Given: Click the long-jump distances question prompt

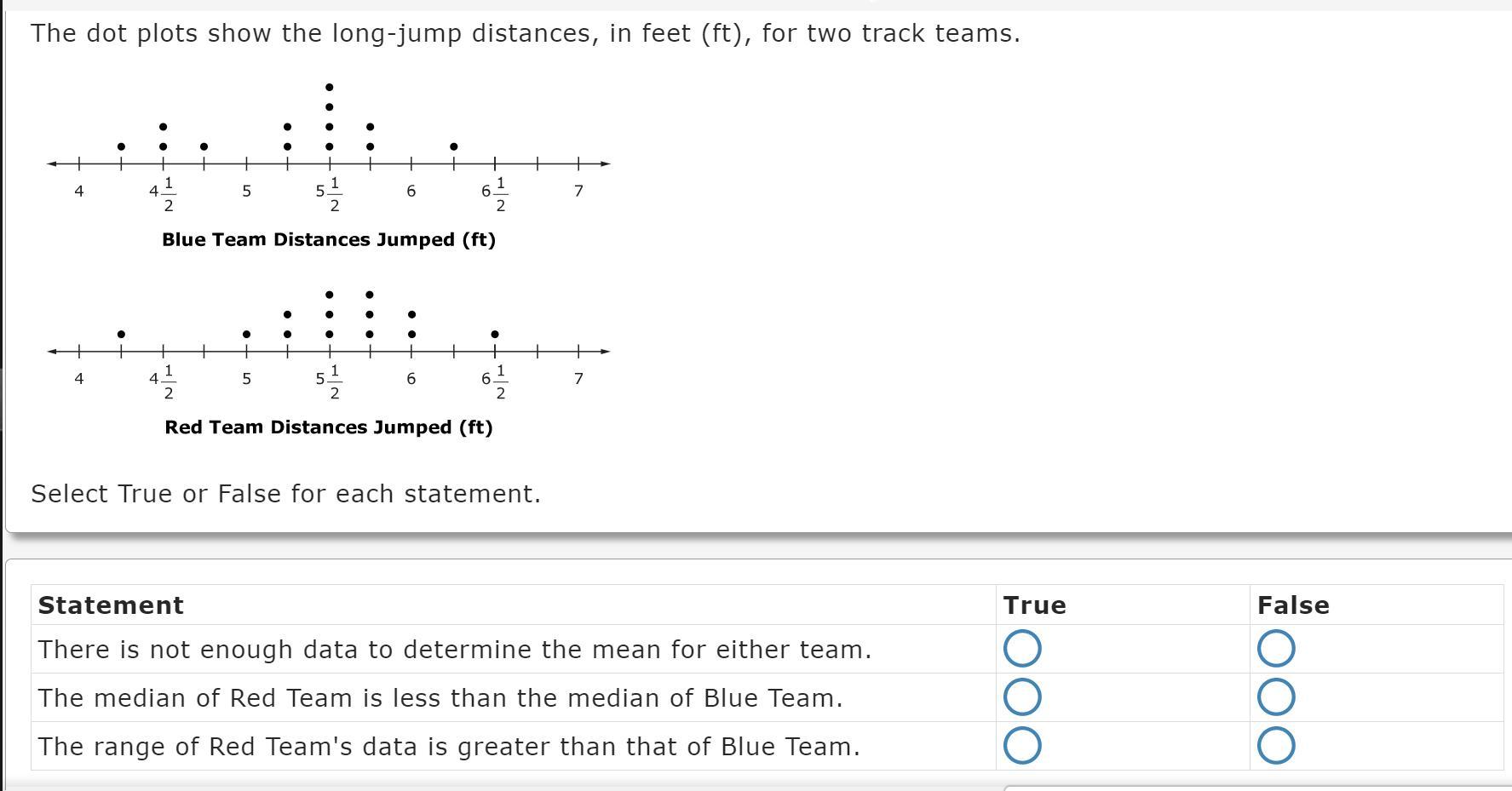Looking at the screenshot, I should pyautogui.click(x=525, y=34).
